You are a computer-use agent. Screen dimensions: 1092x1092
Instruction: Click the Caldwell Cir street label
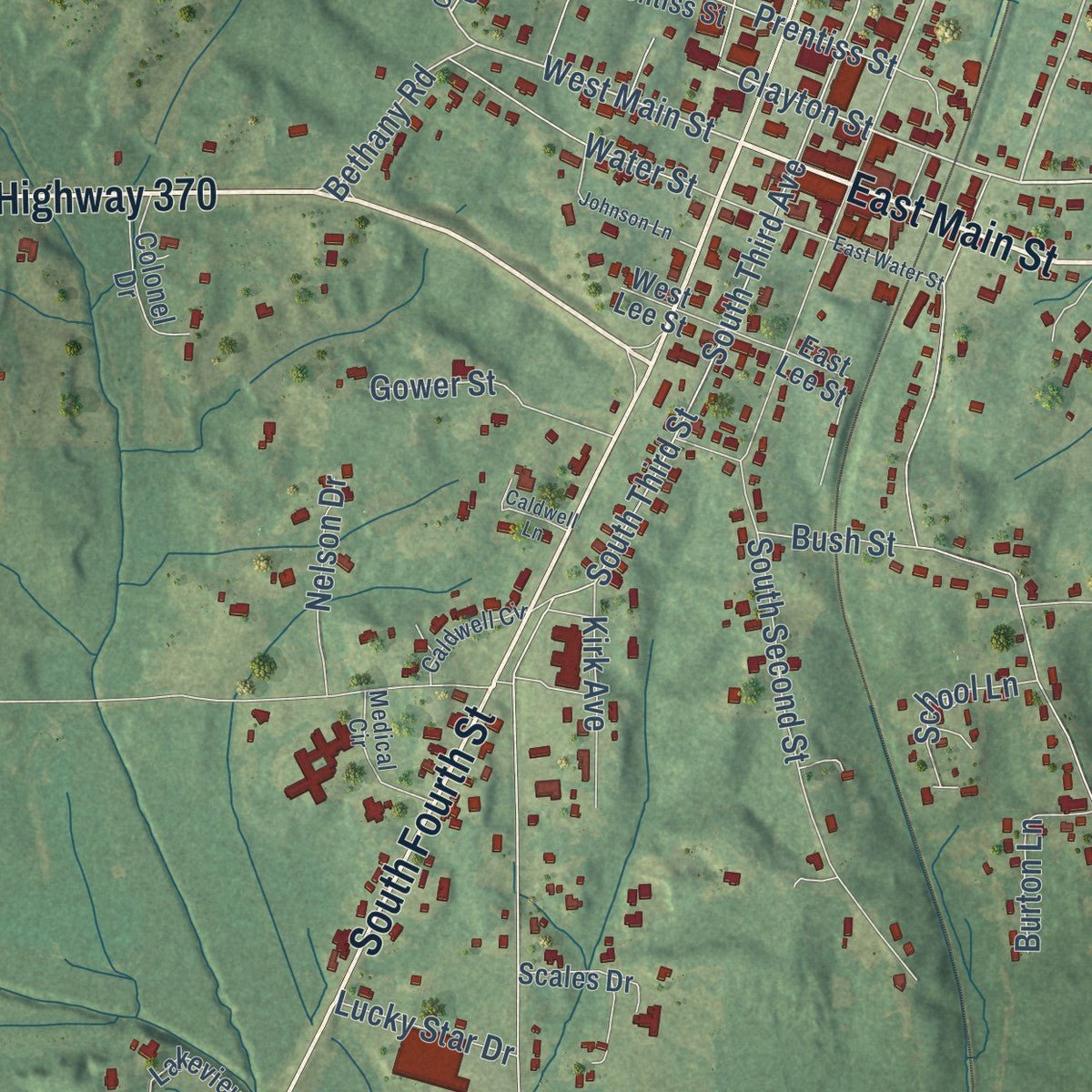click(x=475, y=639)
